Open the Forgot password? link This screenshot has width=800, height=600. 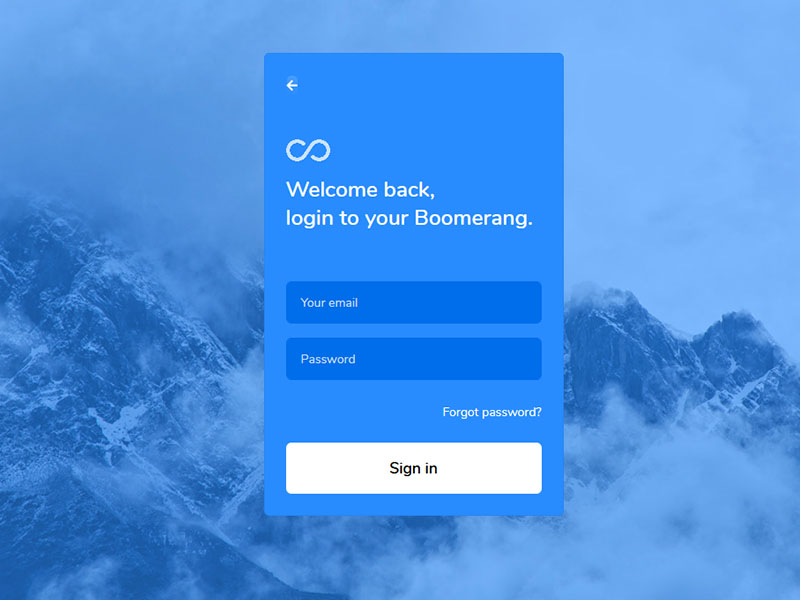492,412
